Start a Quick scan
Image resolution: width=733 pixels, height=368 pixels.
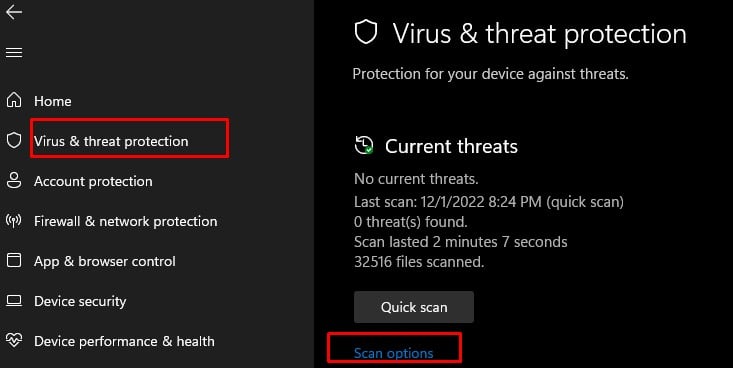tap(414, 307)
